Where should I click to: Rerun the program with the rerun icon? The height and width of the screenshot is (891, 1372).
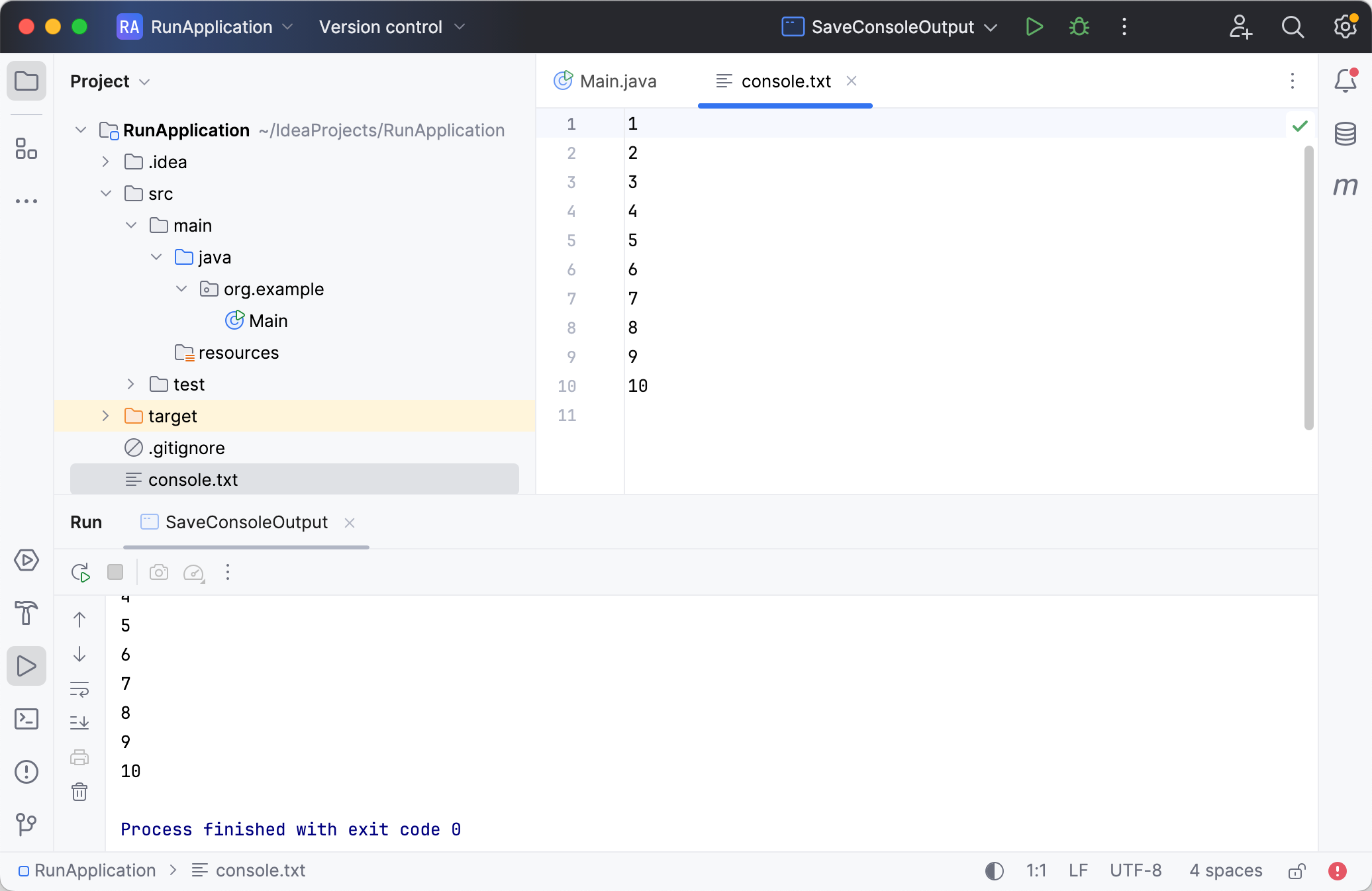tap(80, 573)
